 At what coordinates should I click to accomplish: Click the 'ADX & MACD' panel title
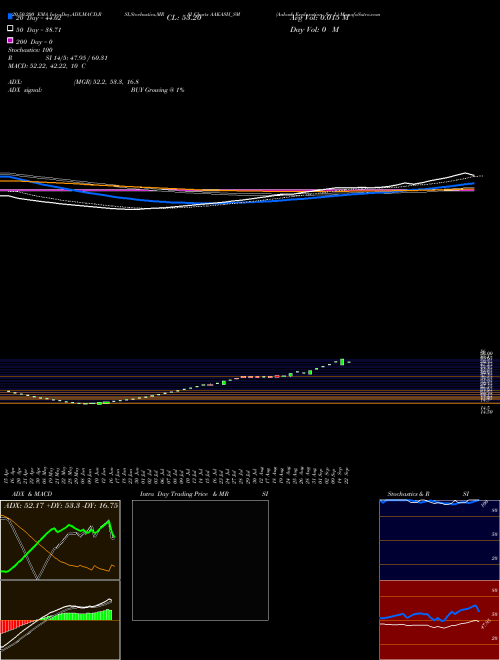(x=32, y=494)
